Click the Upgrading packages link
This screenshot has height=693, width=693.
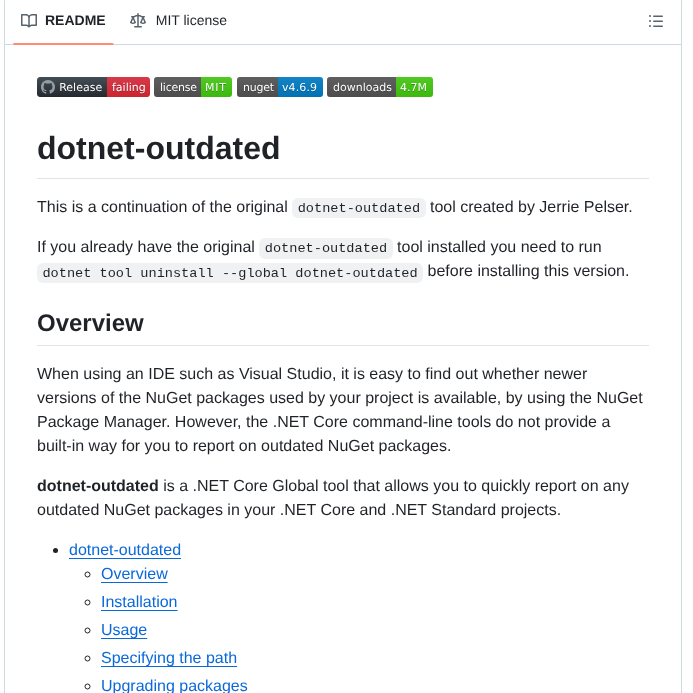[174, 685]
